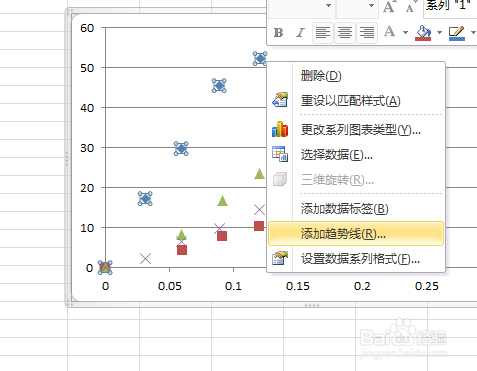The height and width of the screenshot is (371, 477).
Task: Click the vertical axis label 30
Action: coord(87,148)
